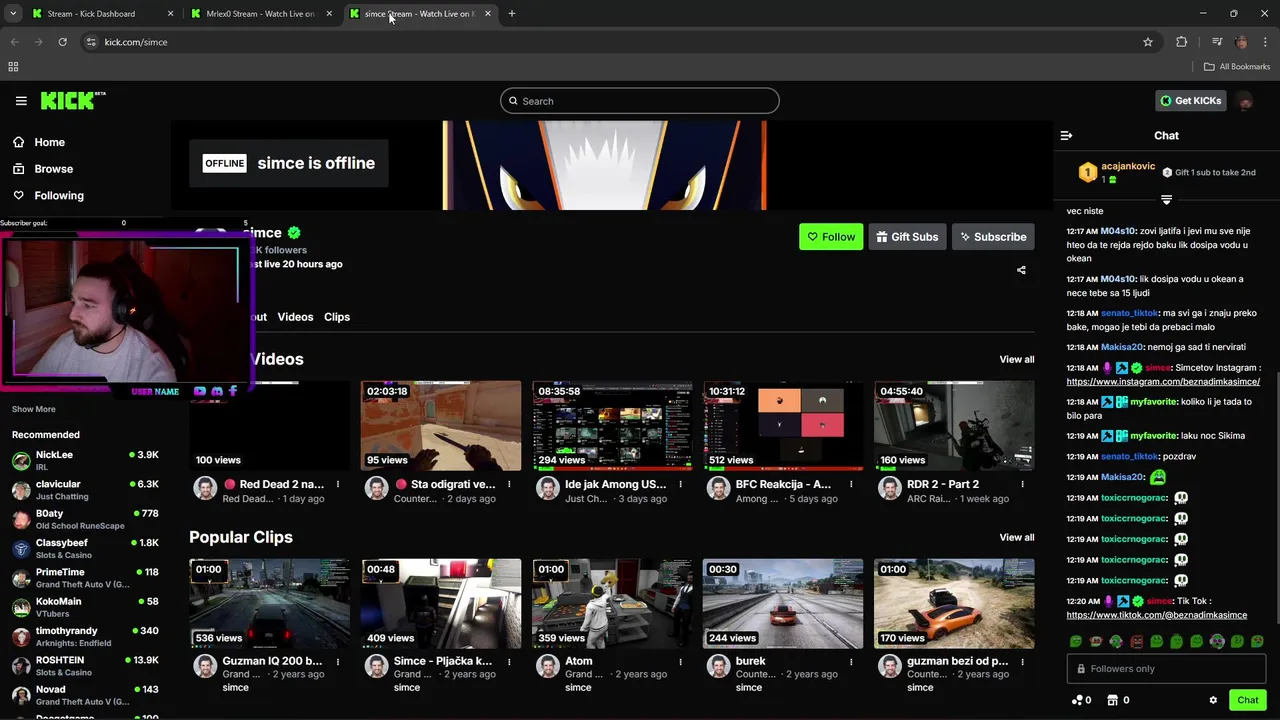Click channel avatar beside Simce - Pljačka clip
Viewport: 1280px width, 720px height.
[x=377, y=665]
